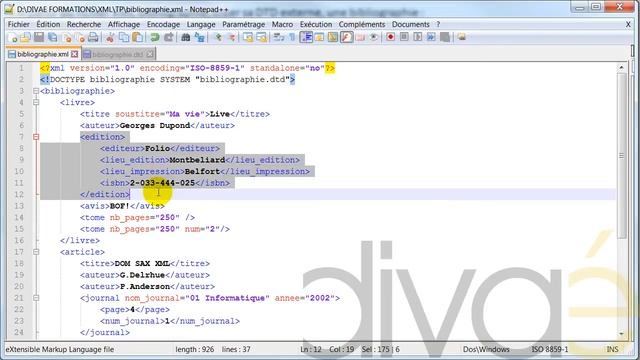The width and height of the screenshot is (640, 360).
Task: Click the editor's vertical scrollbar thumb
Action: (x=622, y=155)
